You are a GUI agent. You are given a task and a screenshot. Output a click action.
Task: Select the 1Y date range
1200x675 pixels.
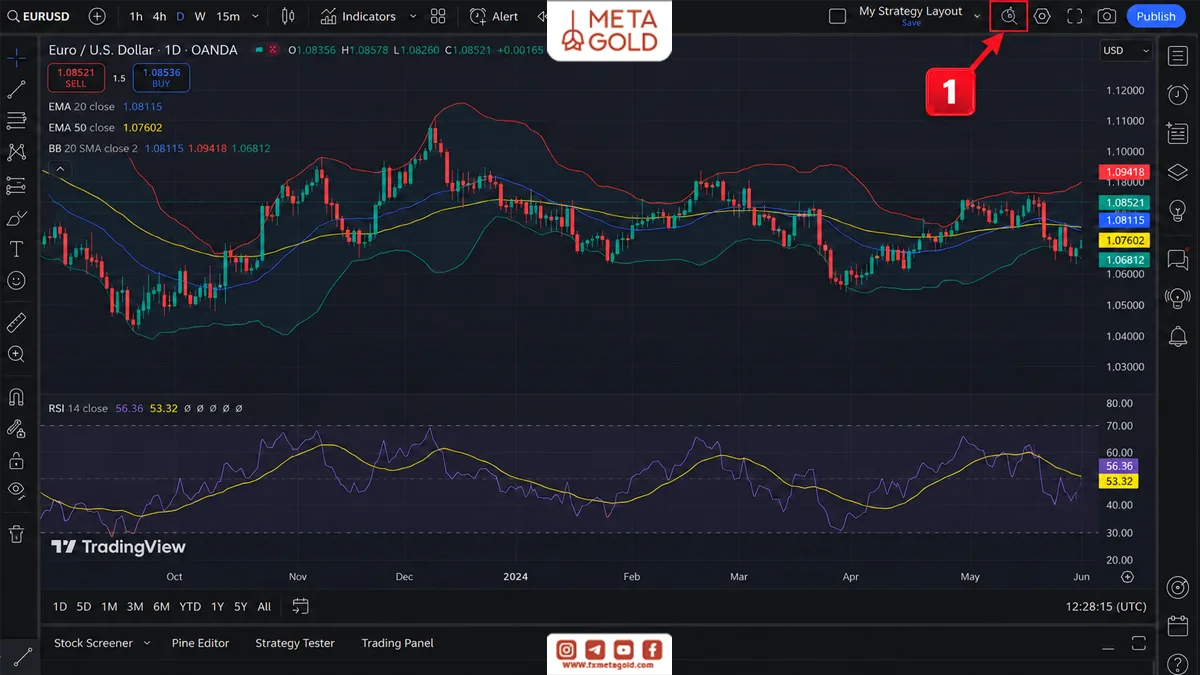(x=217, y=606)
